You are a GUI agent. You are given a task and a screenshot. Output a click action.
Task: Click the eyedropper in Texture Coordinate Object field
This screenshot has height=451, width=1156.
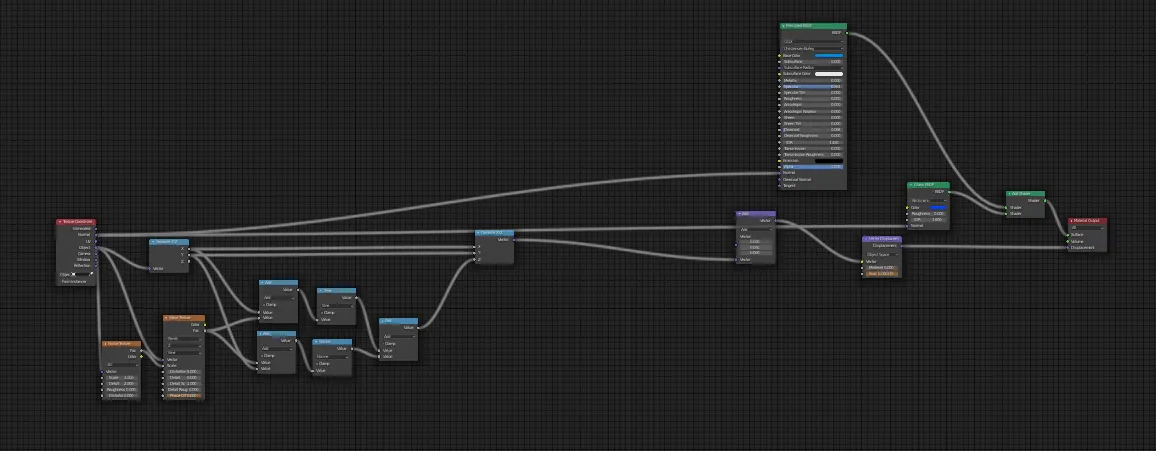pyautogui.click(x=91, y=274)
